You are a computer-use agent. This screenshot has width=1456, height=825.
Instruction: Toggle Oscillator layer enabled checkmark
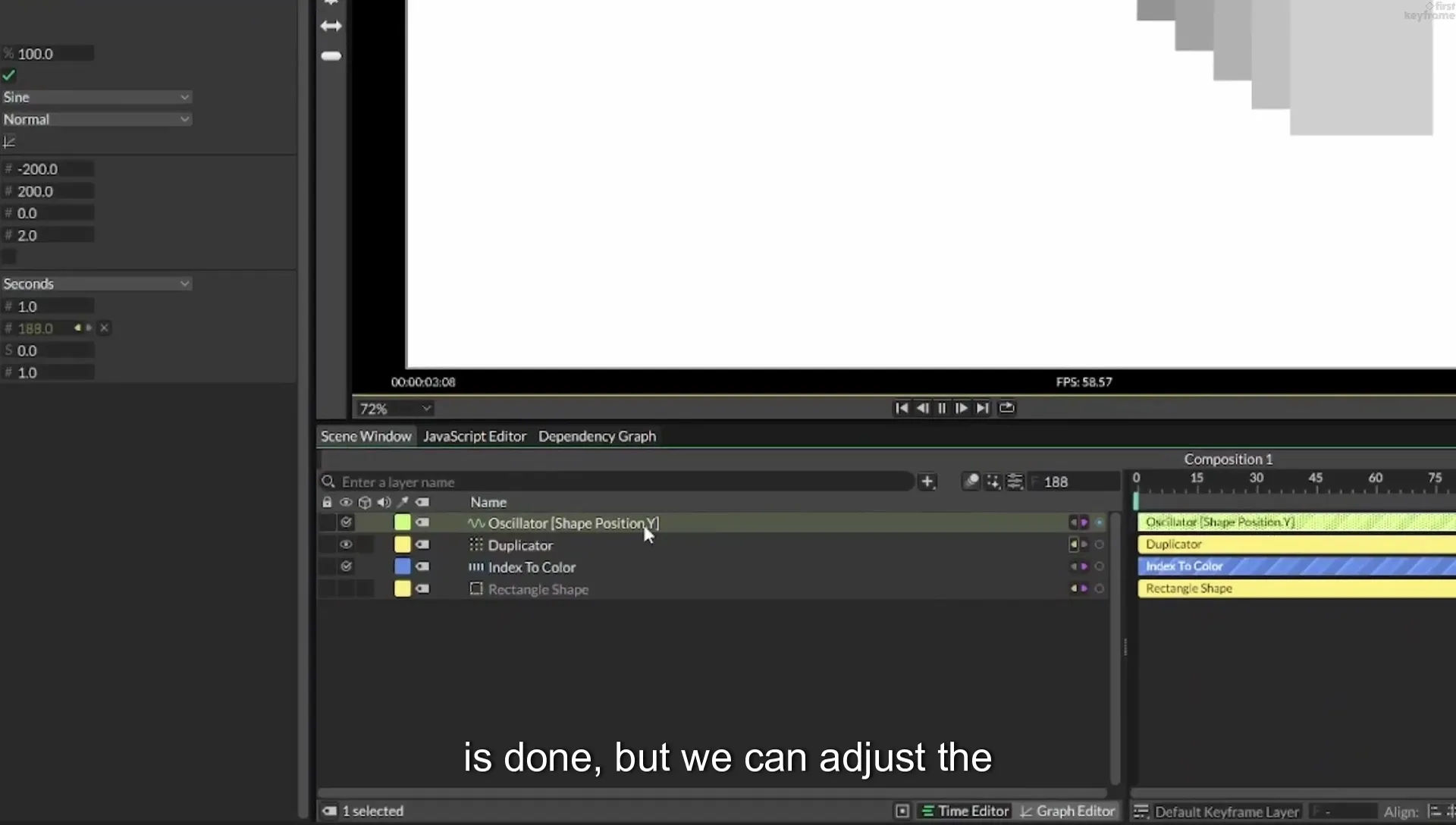[x=347, y=522]
